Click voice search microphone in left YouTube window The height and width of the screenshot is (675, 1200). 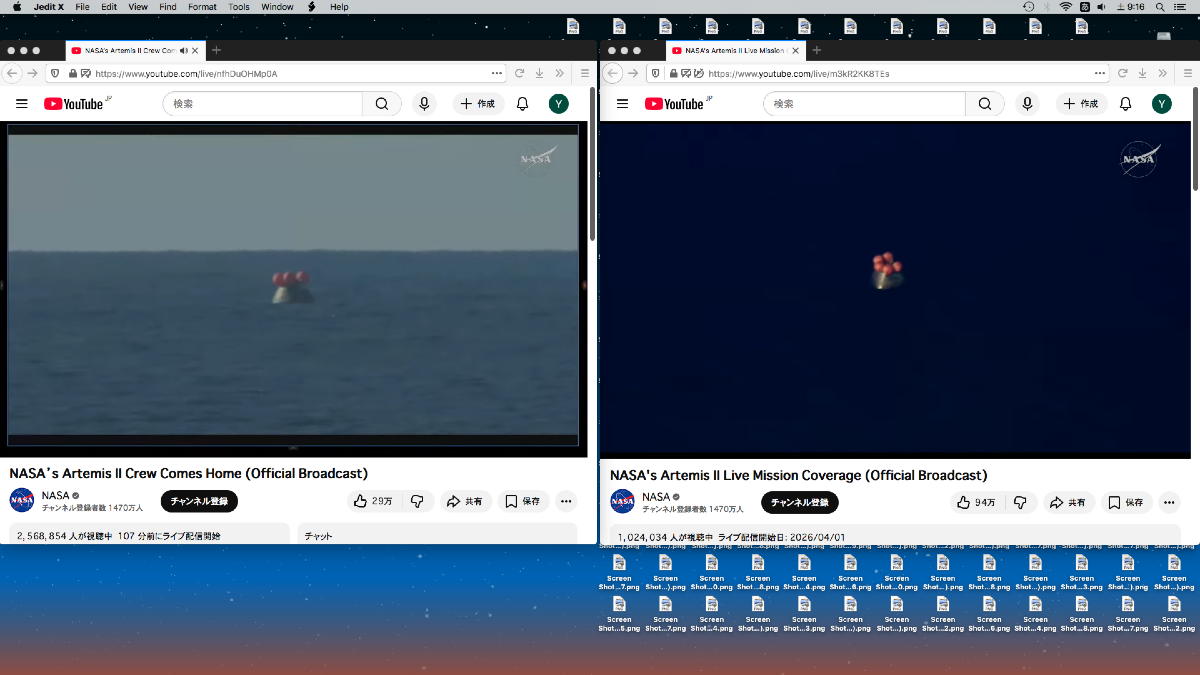click(425, 104)
